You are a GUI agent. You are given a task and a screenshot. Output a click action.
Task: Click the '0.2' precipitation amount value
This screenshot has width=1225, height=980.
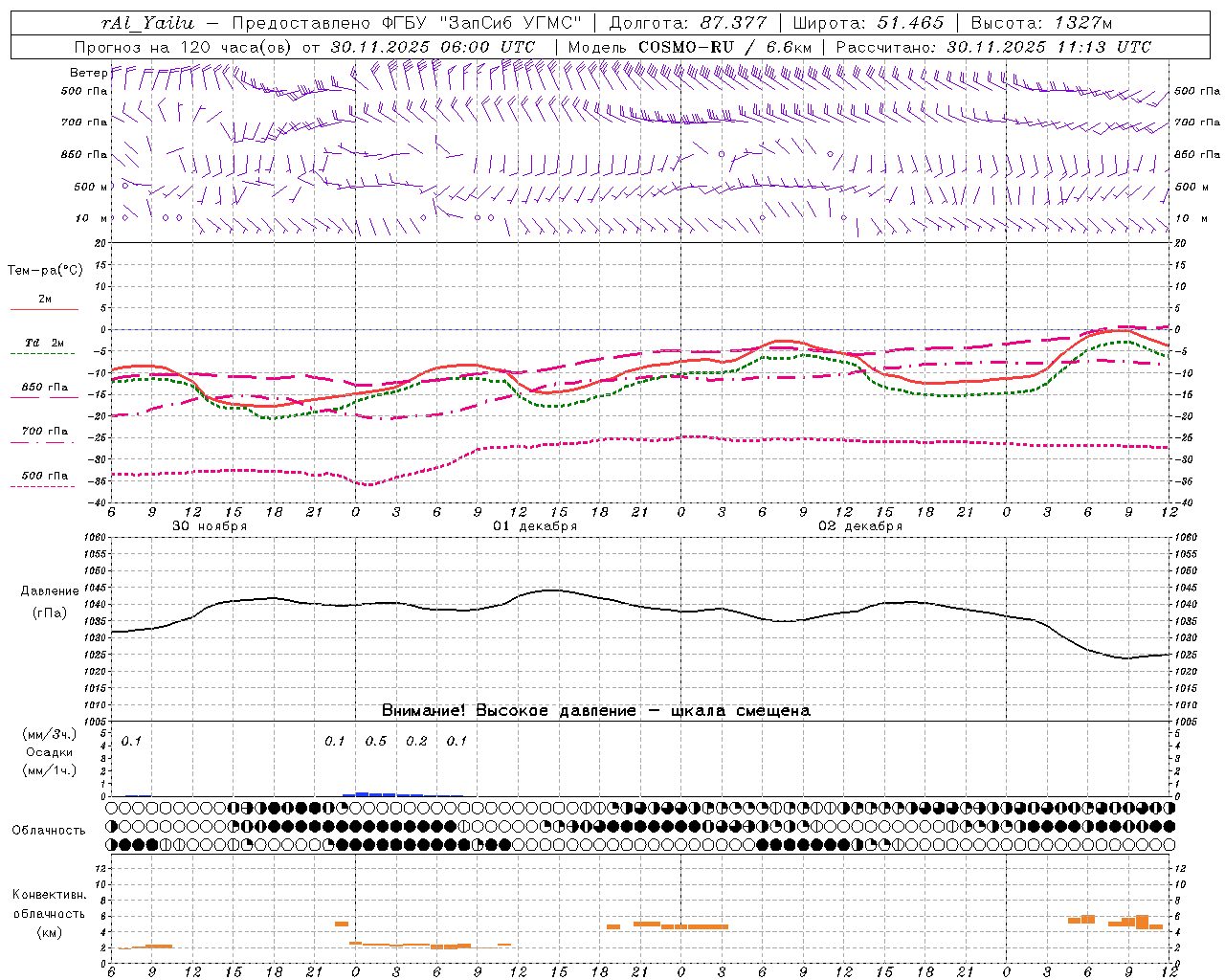coord(416,742)
